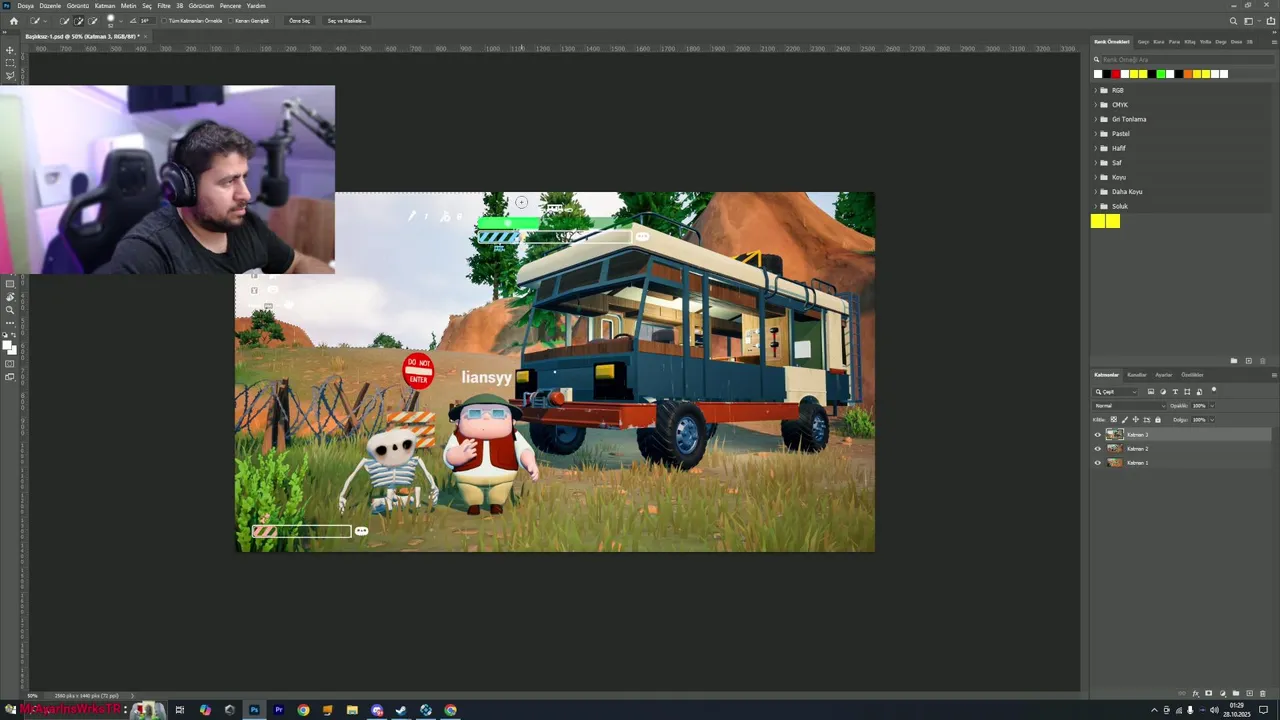This screenshot has width=1280, height=720.
Task: Open the Layers panel menu icon
Action: [x=1274, y=375]
